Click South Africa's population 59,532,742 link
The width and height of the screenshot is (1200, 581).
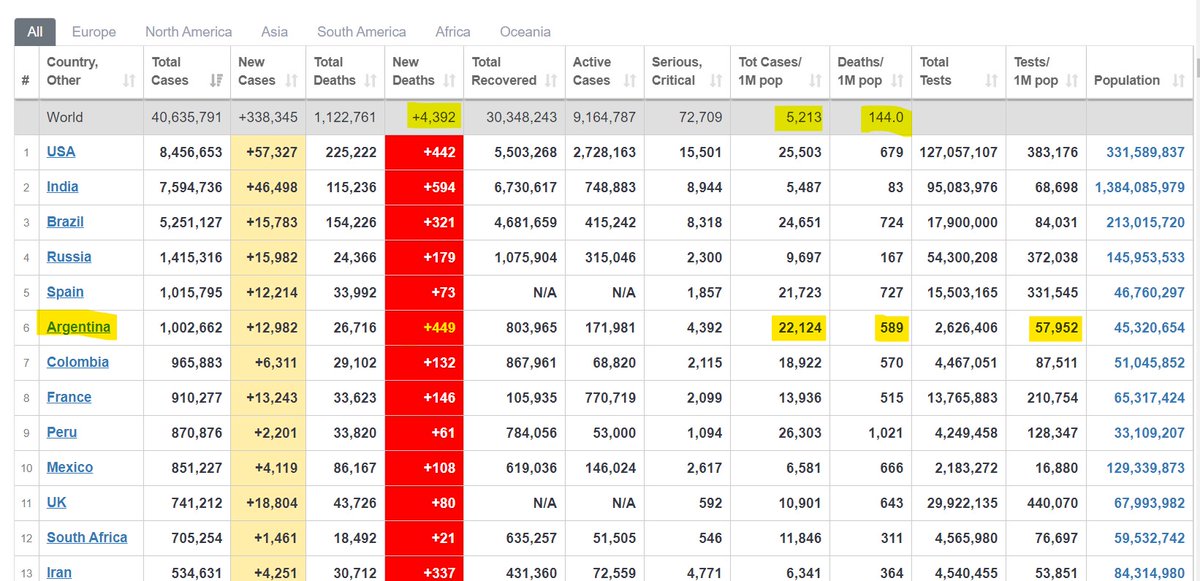1149,537
